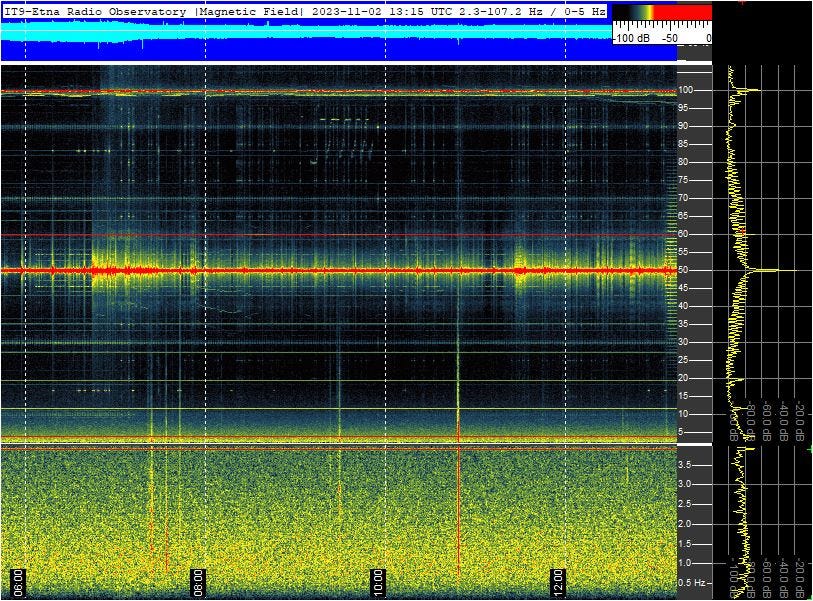Viewport: 813px width, 601px height.
Task: Click the 'Magnetic Field' title label
Action: pyautogui.click(x=250, y=11)
